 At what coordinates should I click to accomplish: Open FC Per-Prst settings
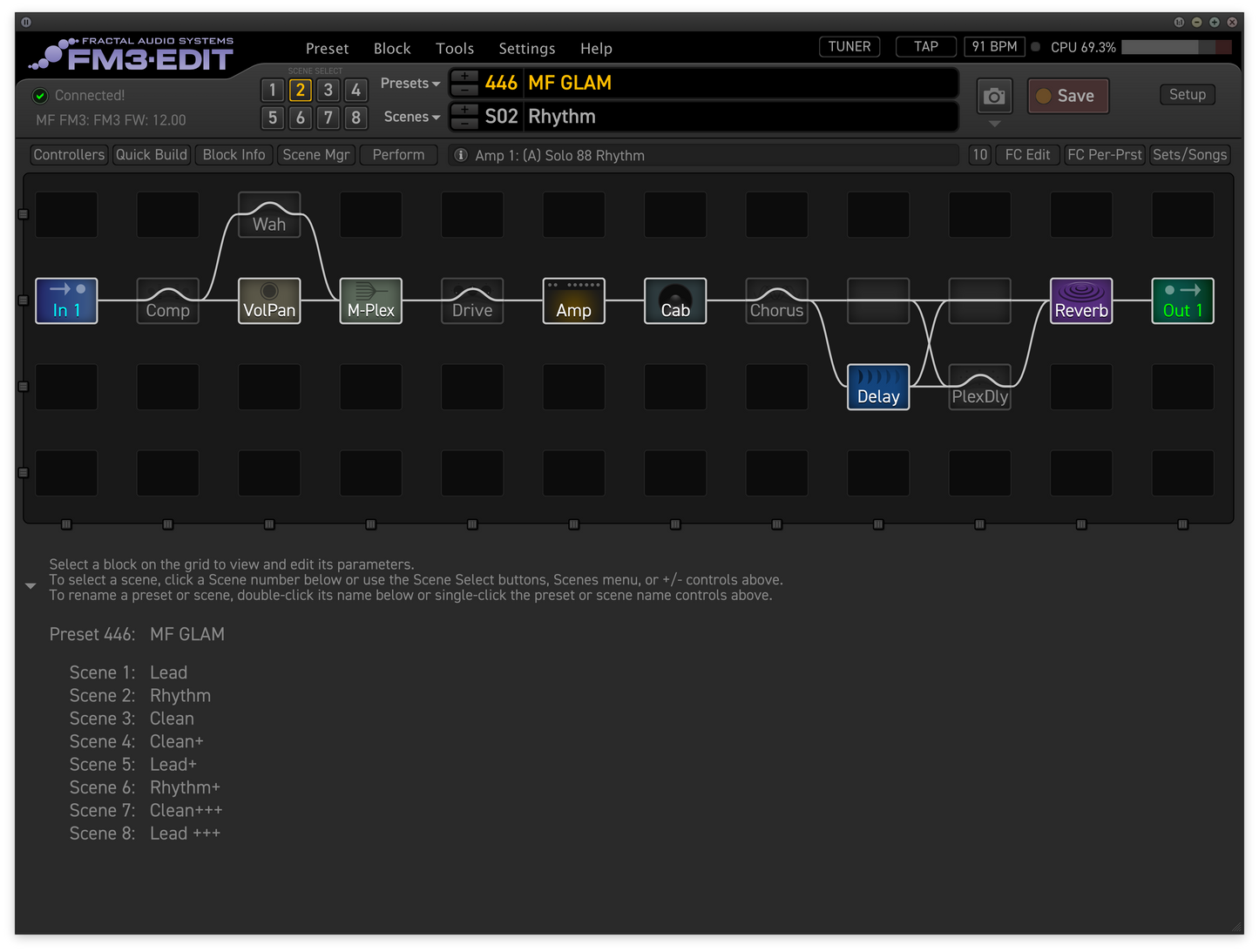1105,155
